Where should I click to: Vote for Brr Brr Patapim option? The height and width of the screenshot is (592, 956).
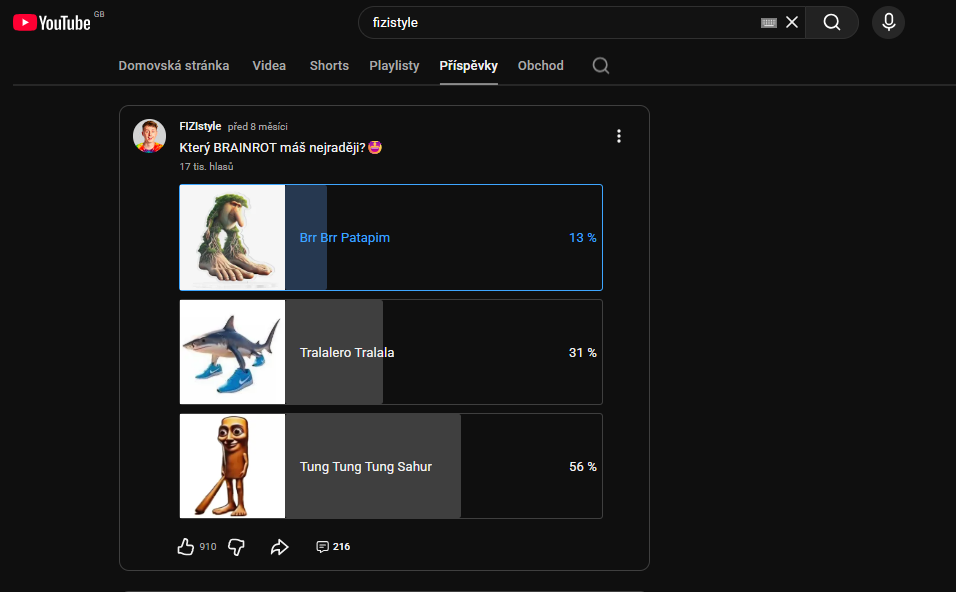tap(390, 238)
